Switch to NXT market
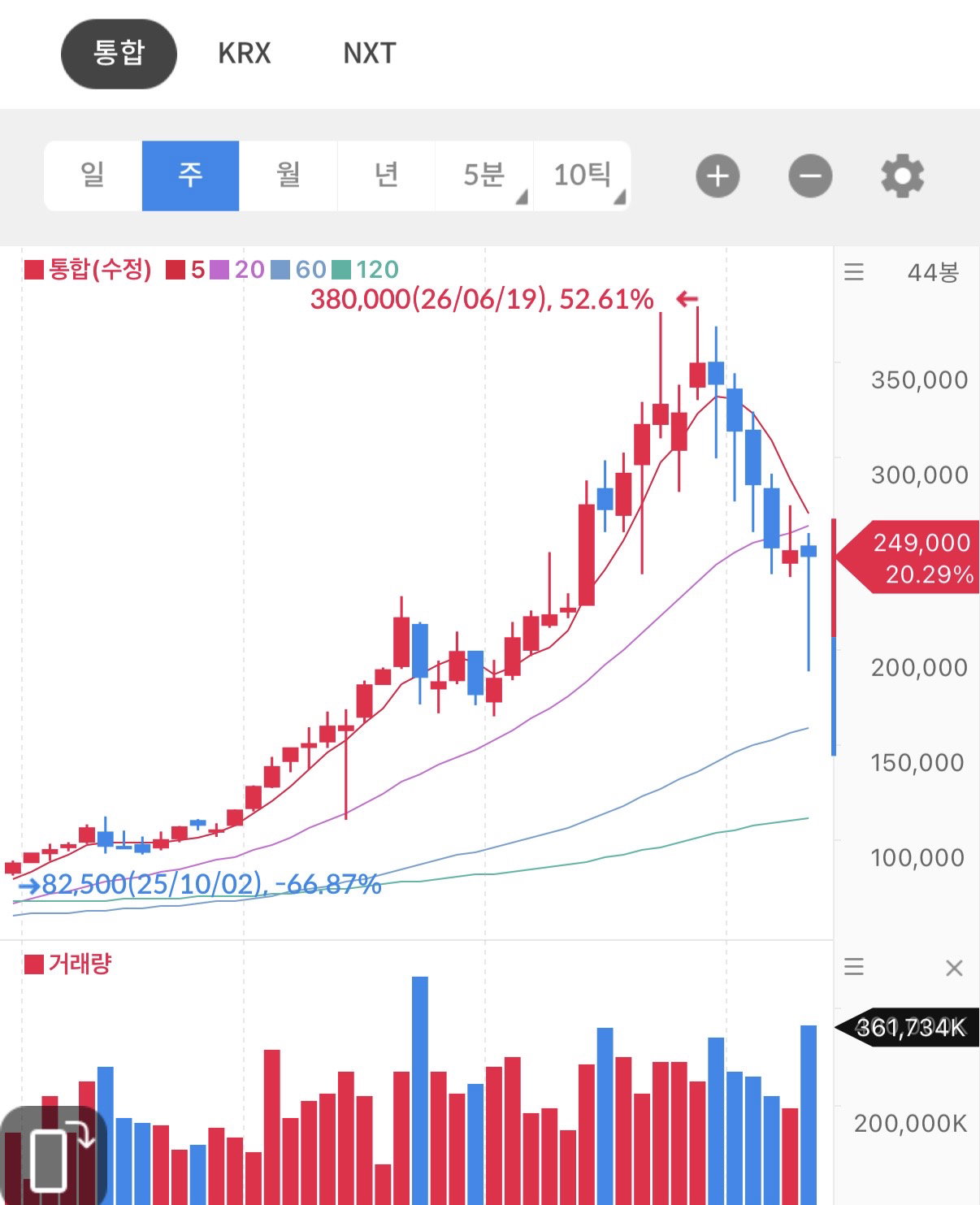The height and width of the screenshot is (1205, 980). 370,54
